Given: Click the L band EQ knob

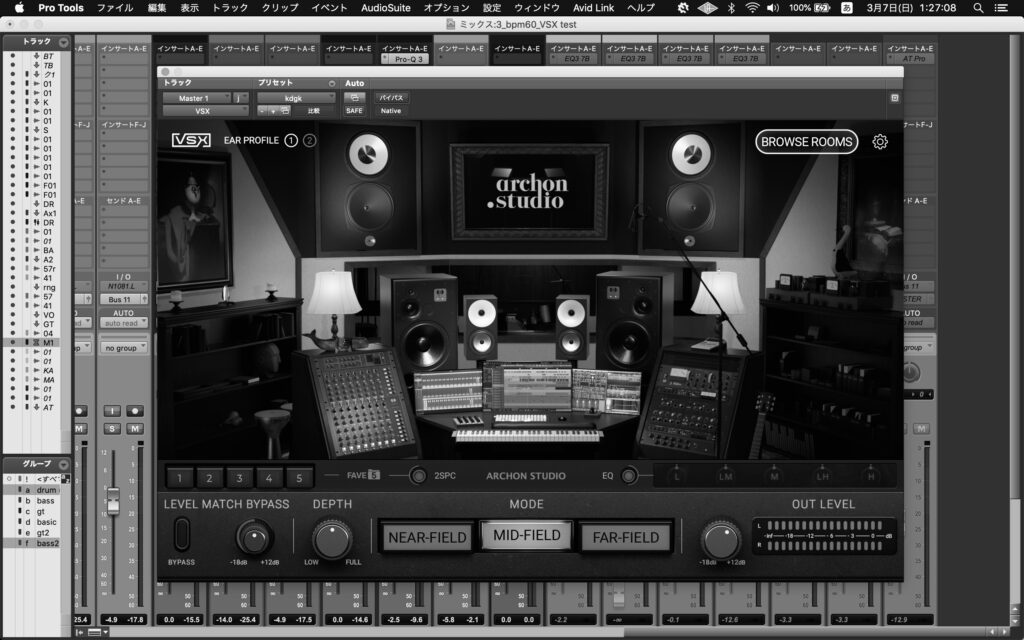Looking at the screenshot, I should click(677, 475).
